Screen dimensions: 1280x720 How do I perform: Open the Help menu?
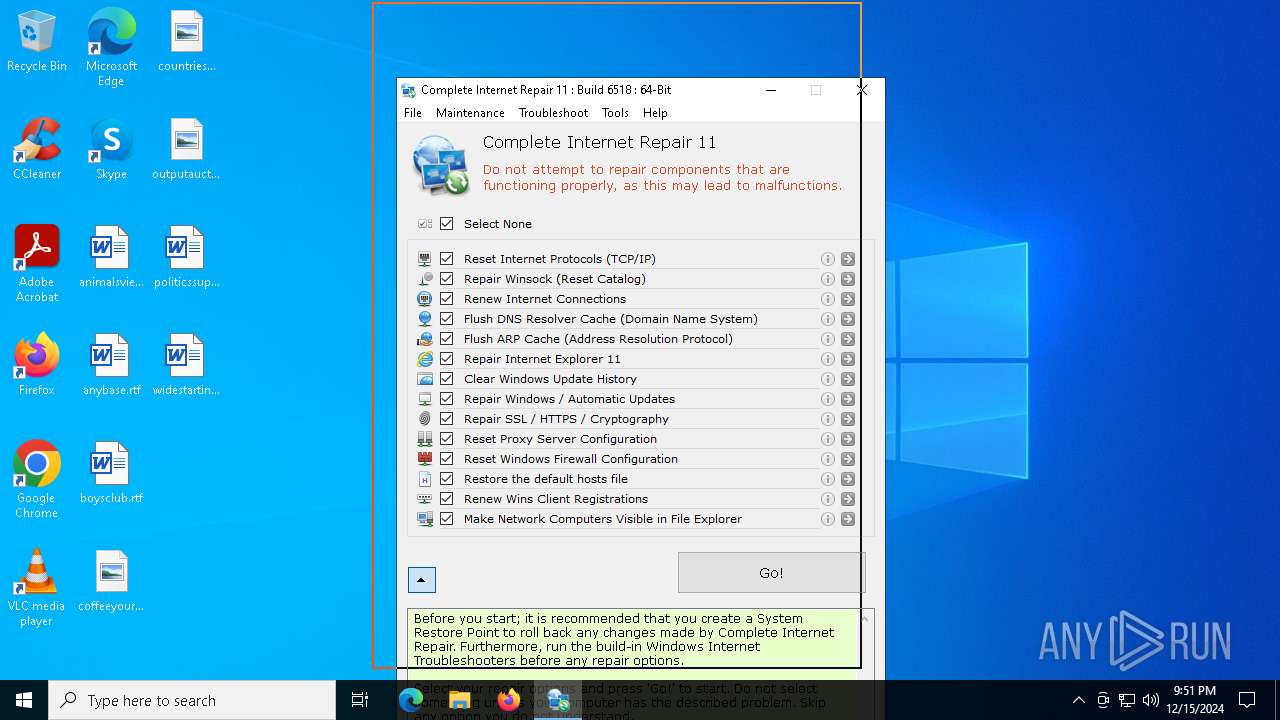(655, 113)
